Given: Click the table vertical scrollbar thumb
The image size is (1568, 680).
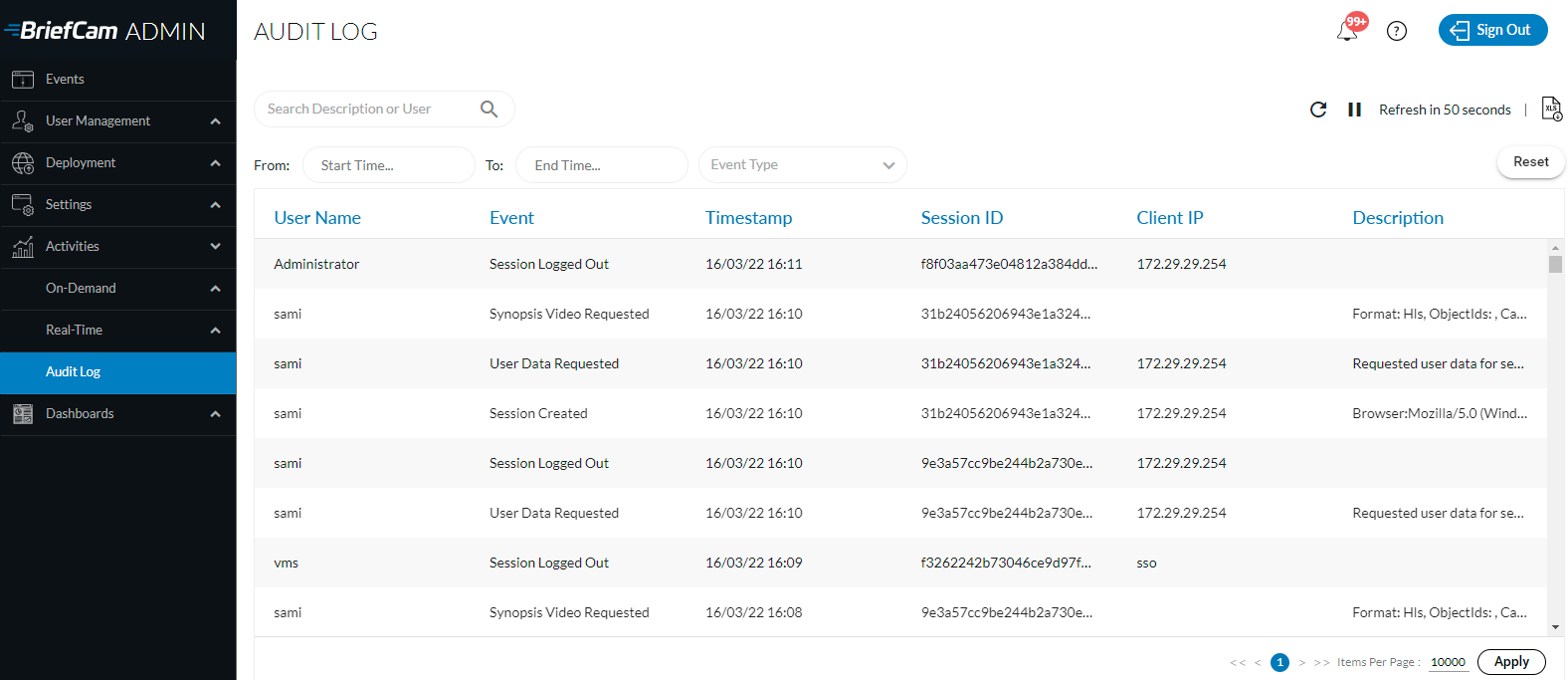Looking at the screenshot, I should [1555, 264].
